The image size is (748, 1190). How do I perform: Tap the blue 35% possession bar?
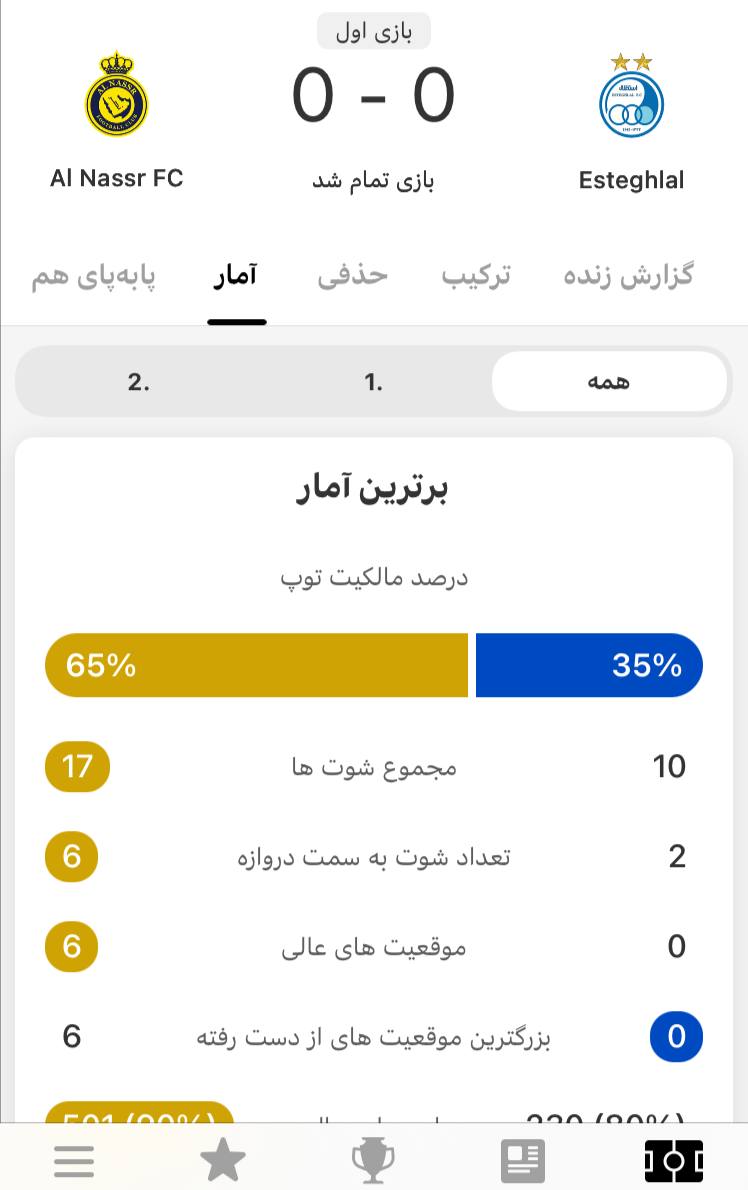[x=589, y=665]
